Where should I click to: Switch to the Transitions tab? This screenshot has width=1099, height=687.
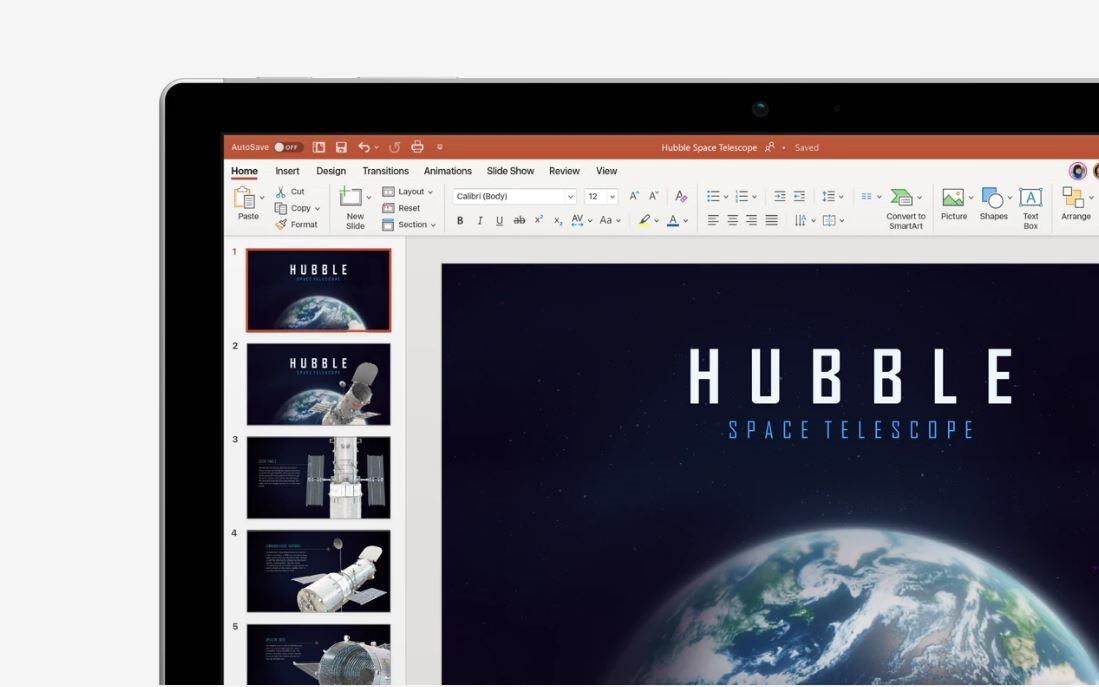385,171
